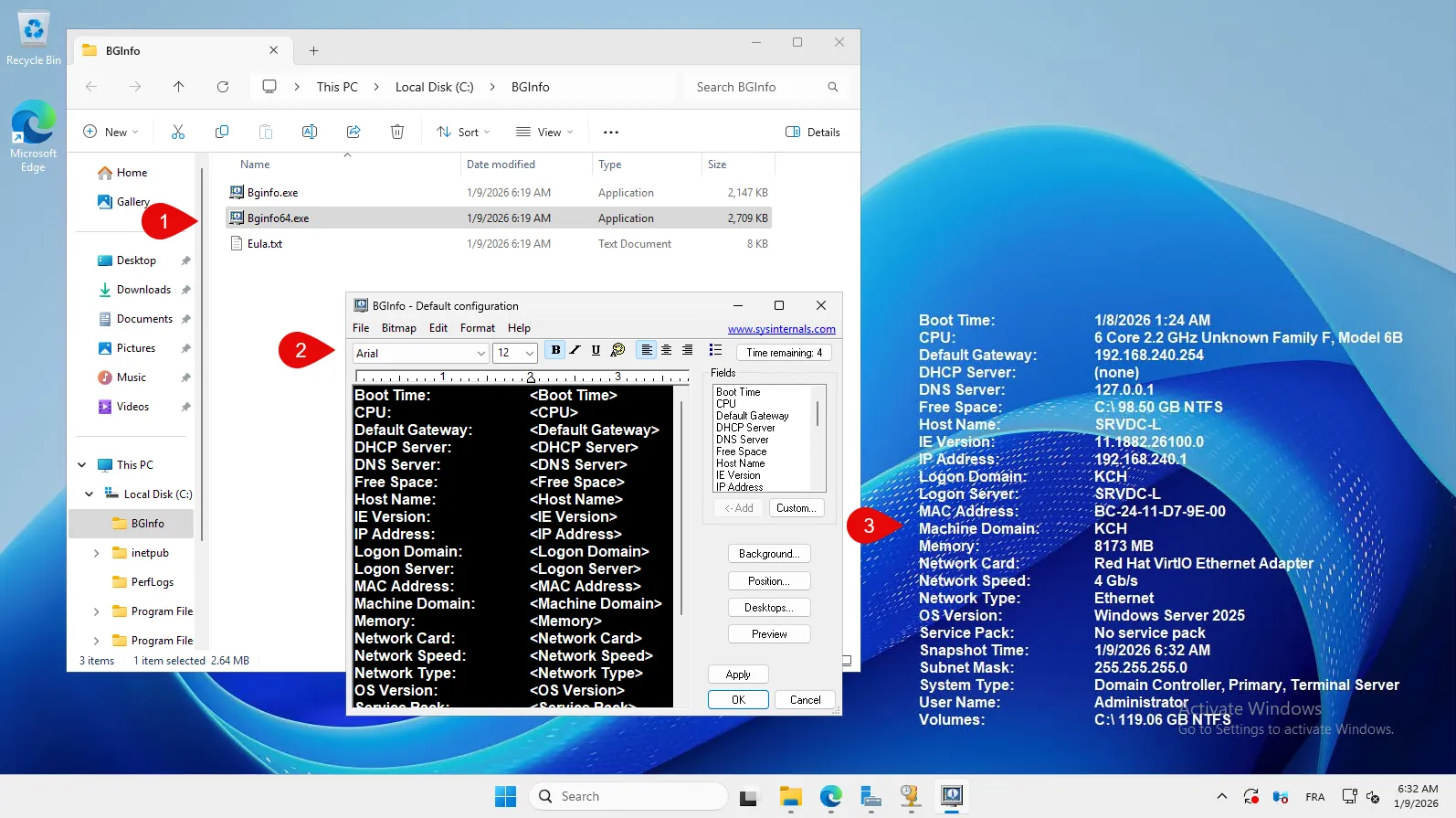
Task: Center-align the text in BGInfo
Action: (667, 351)
